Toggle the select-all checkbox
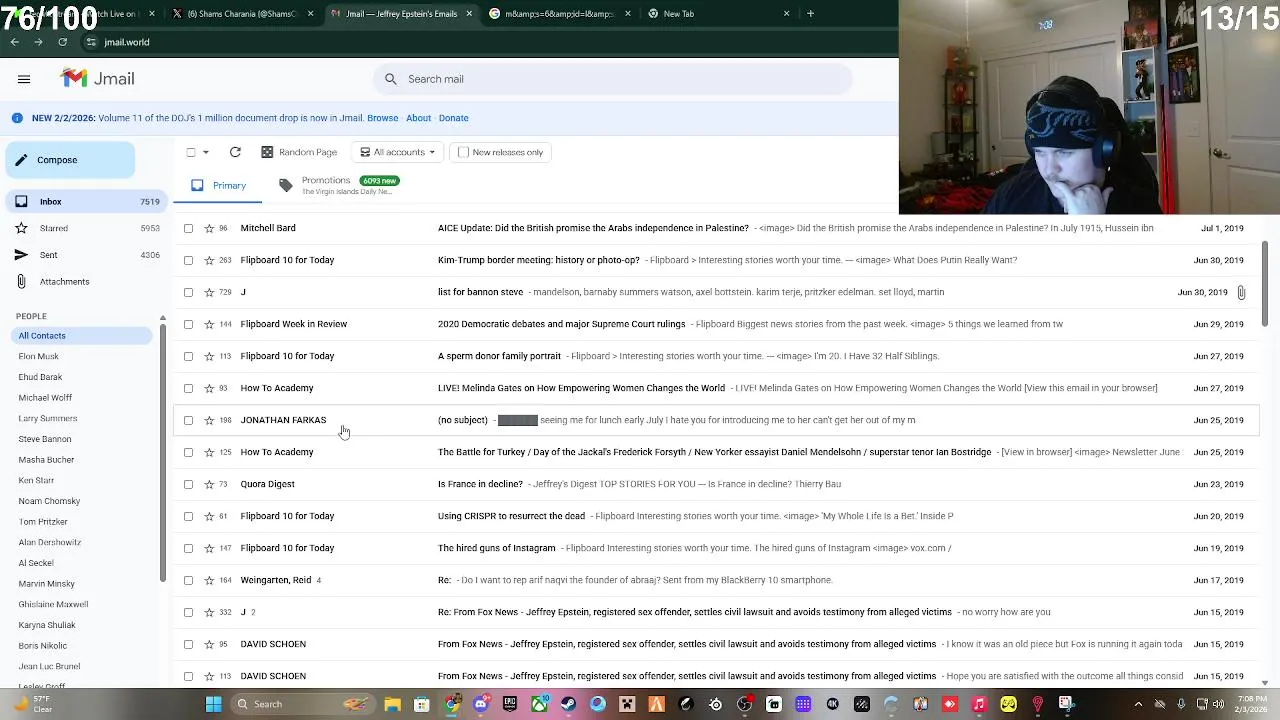Screen dimensions: 1280x720 [190, 152]
